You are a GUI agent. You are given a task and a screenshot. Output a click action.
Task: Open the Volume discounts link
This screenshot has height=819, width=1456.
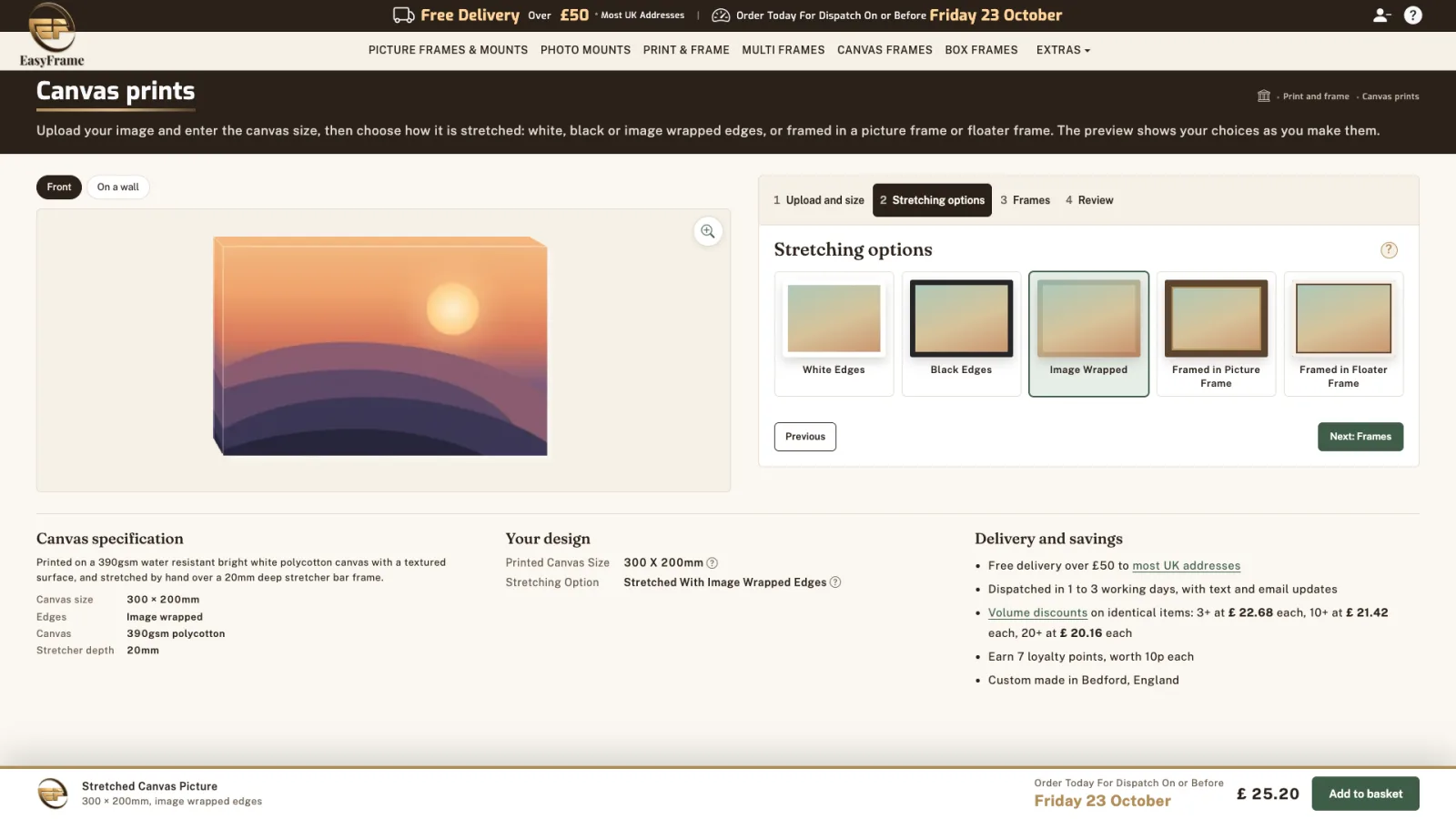[1037, 613]
